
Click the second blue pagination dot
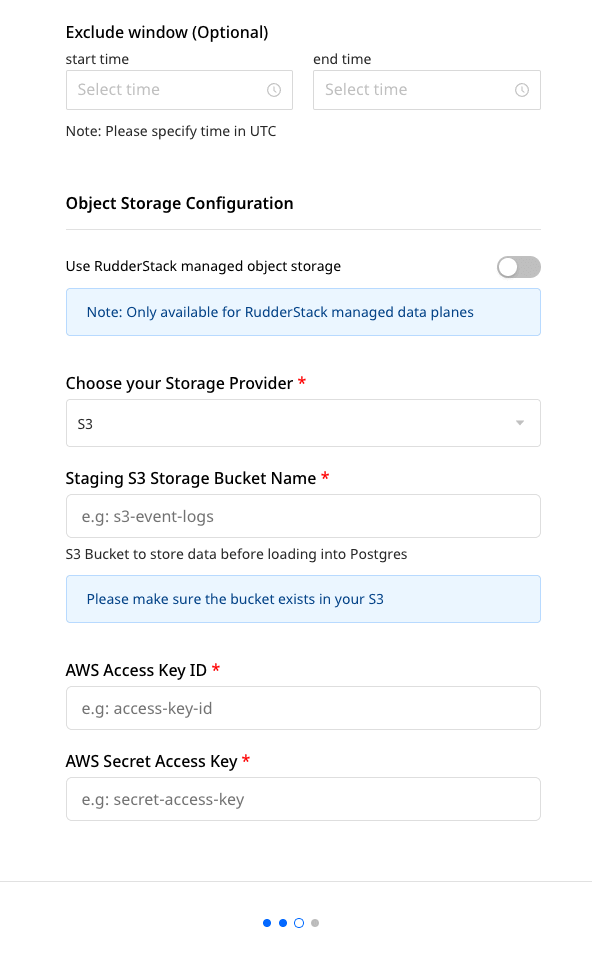pos(282,923)
